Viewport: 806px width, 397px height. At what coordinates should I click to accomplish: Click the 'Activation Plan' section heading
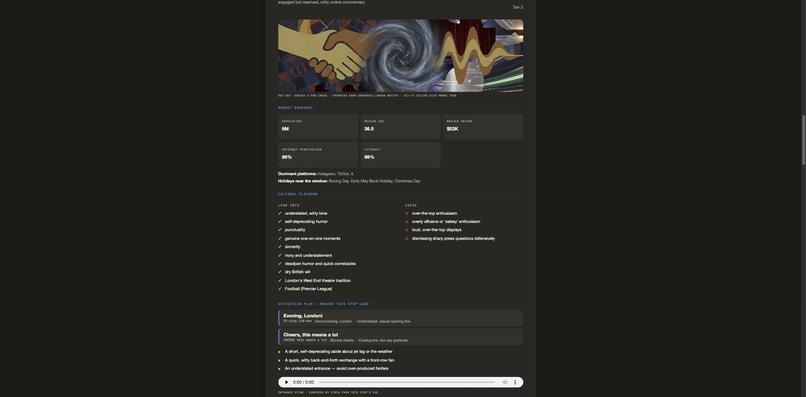click(x=323, y=304)
